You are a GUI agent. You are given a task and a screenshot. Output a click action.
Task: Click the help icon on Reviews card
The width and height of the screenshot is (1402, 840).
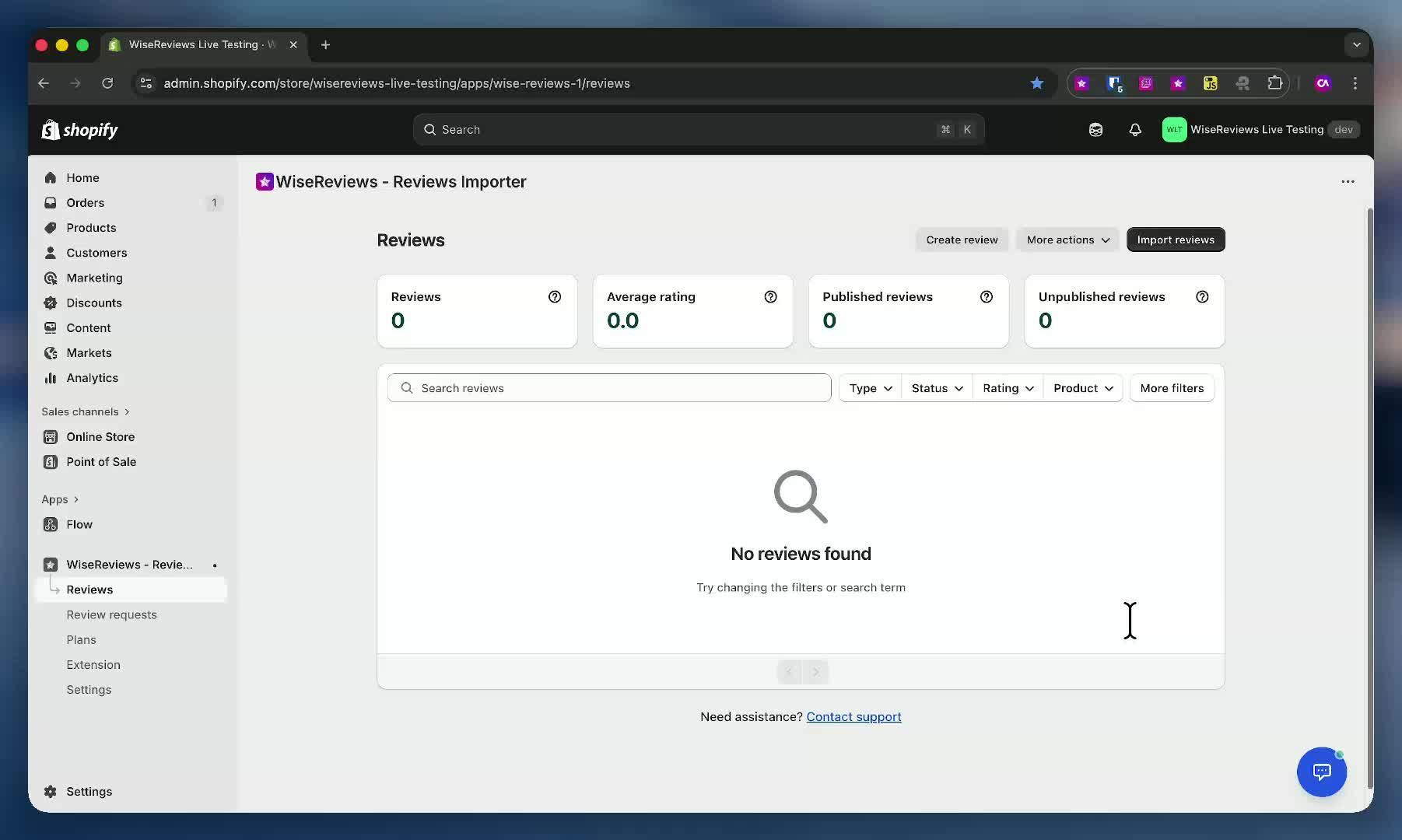555,296
